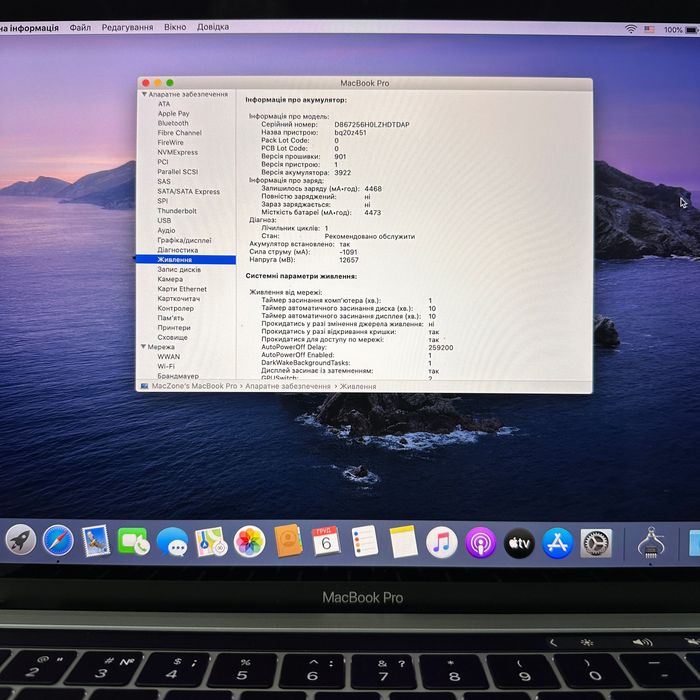The height and width of the screenshot is (700, 700).
Task: Open Notes from the Dock
Action: pyautogui.click(x=403, y=542)
